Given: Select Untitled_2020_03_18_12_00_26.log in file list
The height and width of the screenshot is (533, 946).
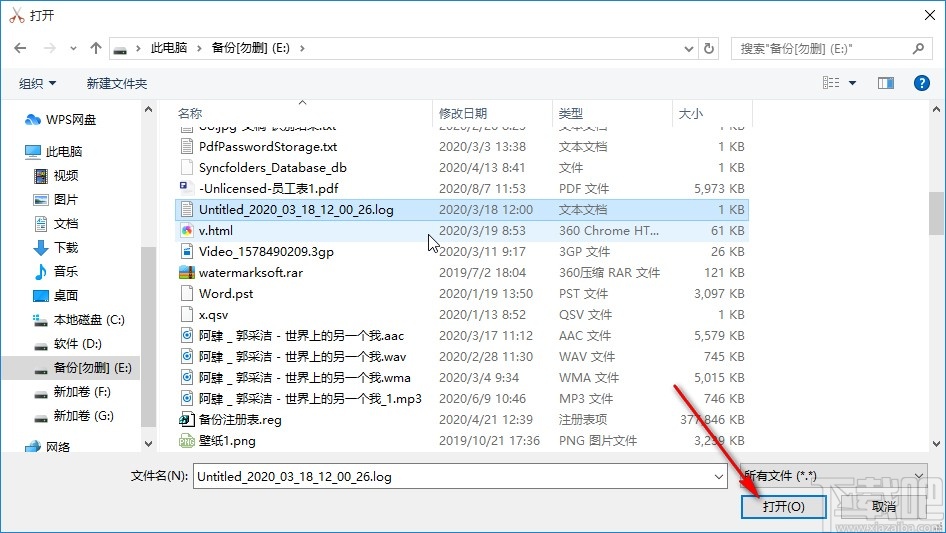Looking at the screenshot, I should coord(462,209).
